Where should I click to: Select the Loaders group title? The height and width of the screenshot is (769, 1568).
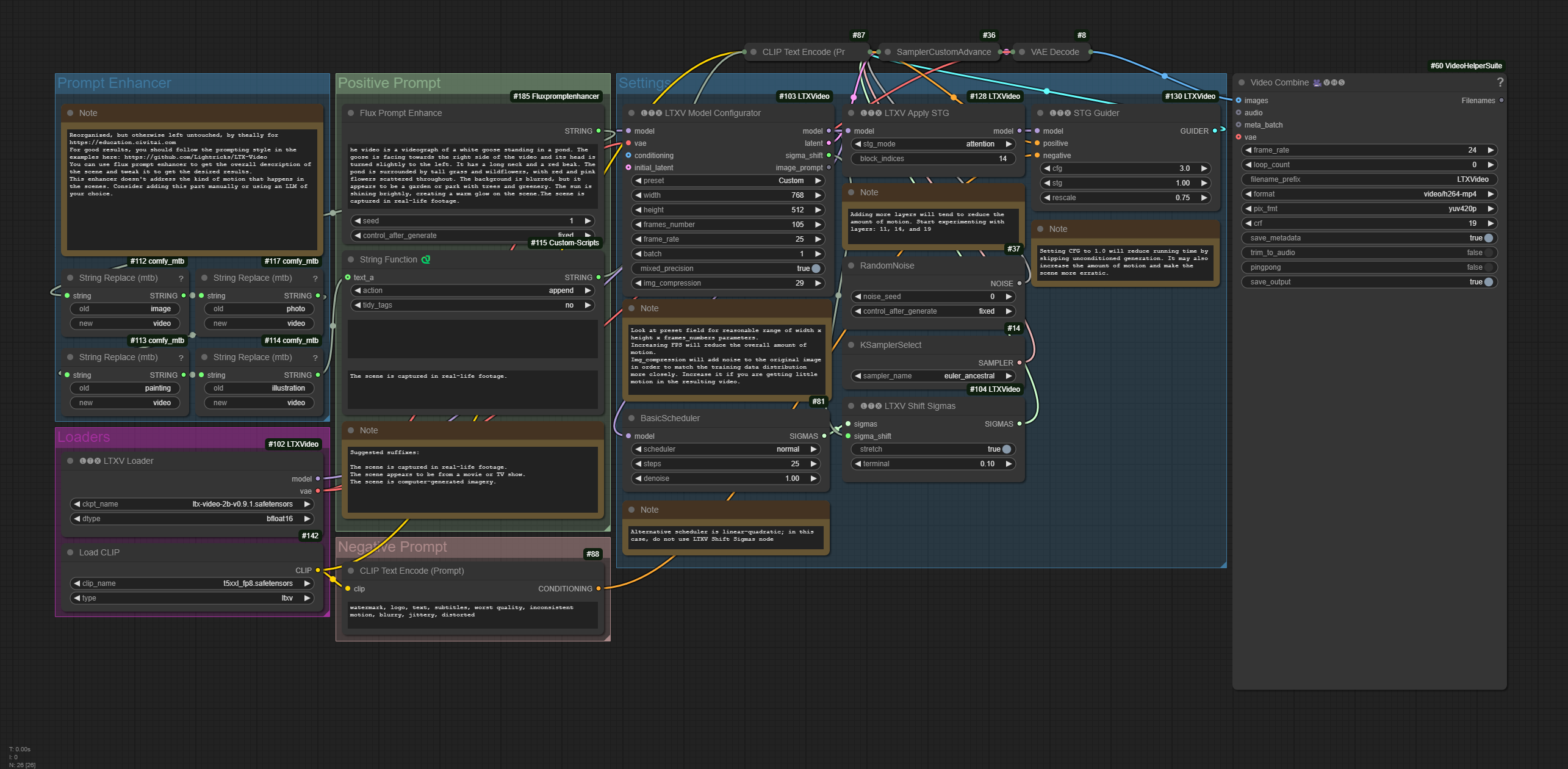point(84,437)
